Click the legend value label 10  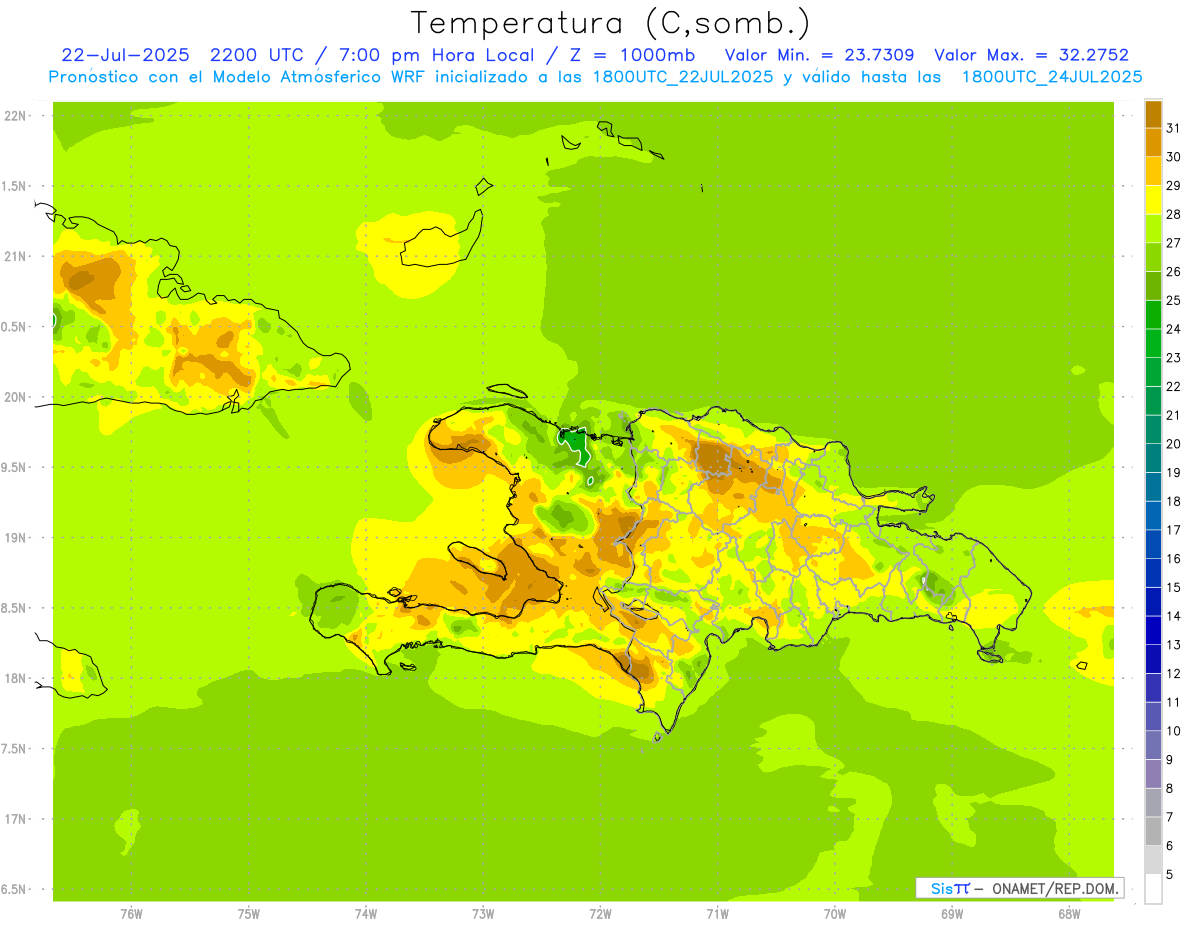point(1174,731)
